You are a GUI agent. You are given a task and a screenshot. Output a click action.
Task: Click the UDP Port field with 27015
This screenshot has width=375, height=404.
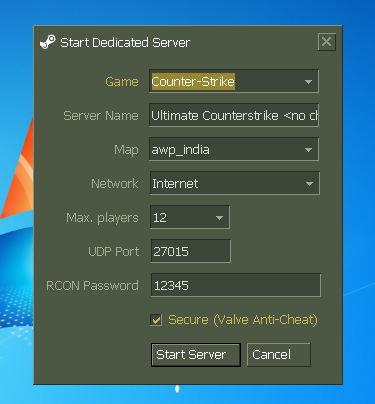(191, 251)
